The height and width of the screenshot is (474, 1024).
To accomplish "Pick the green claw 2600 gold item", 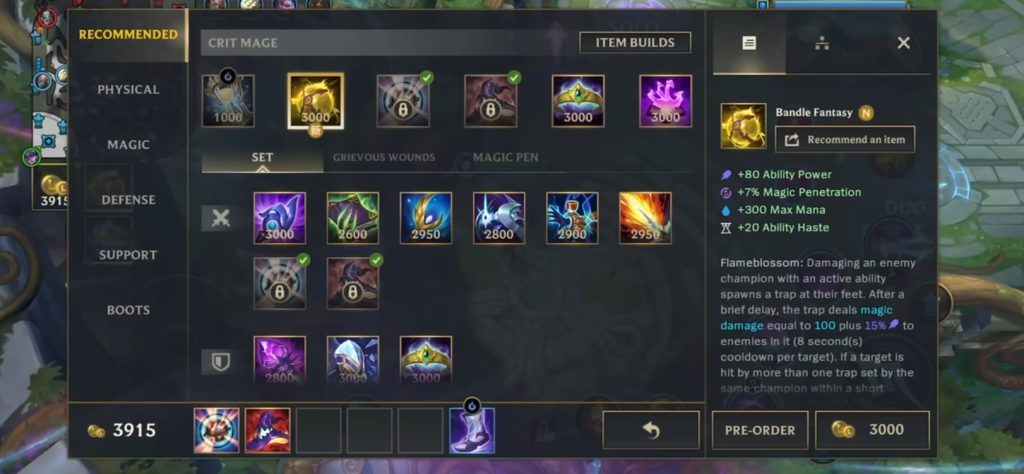I will 353,218.
